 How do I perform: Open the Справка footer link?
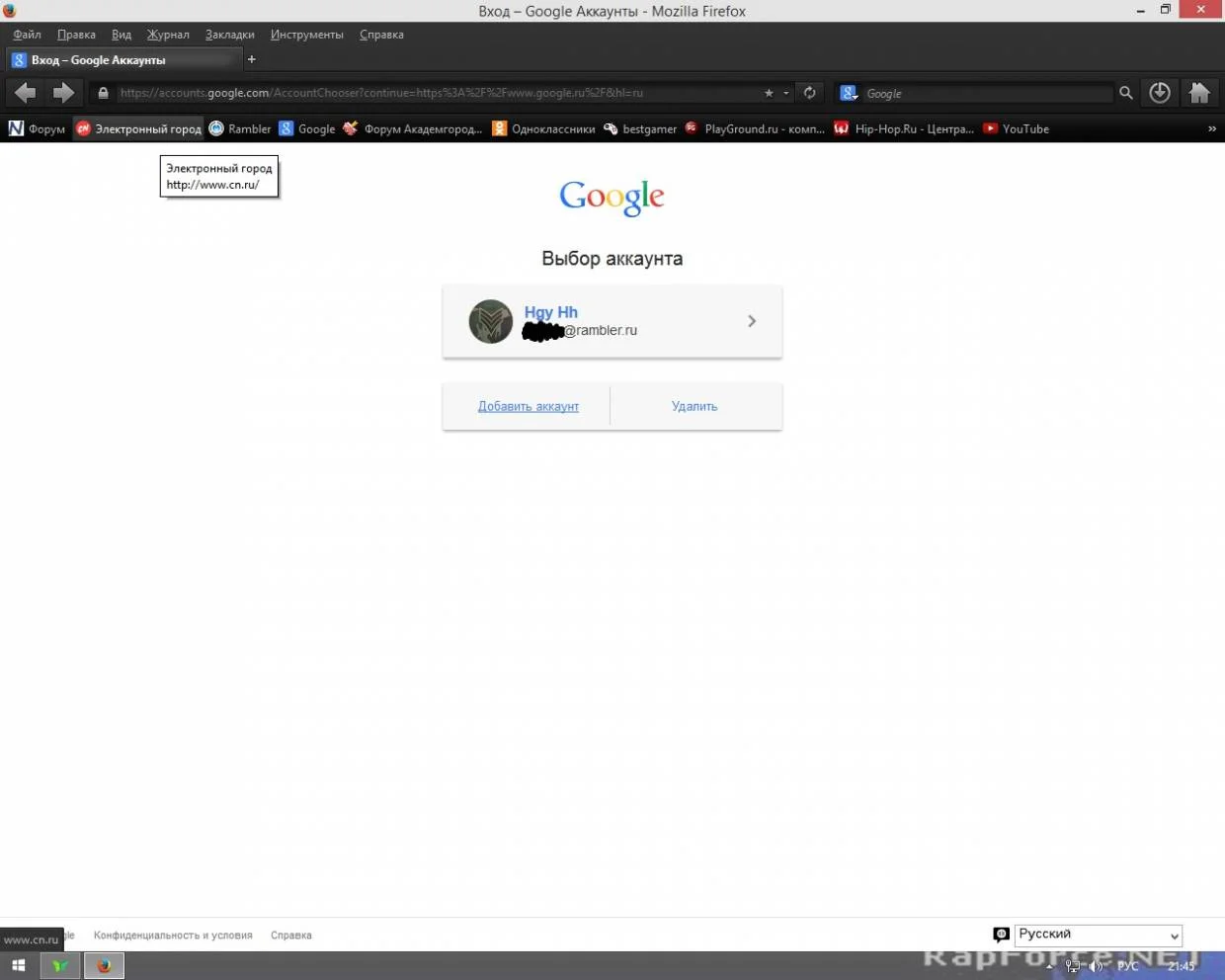[x=291, y=935]
